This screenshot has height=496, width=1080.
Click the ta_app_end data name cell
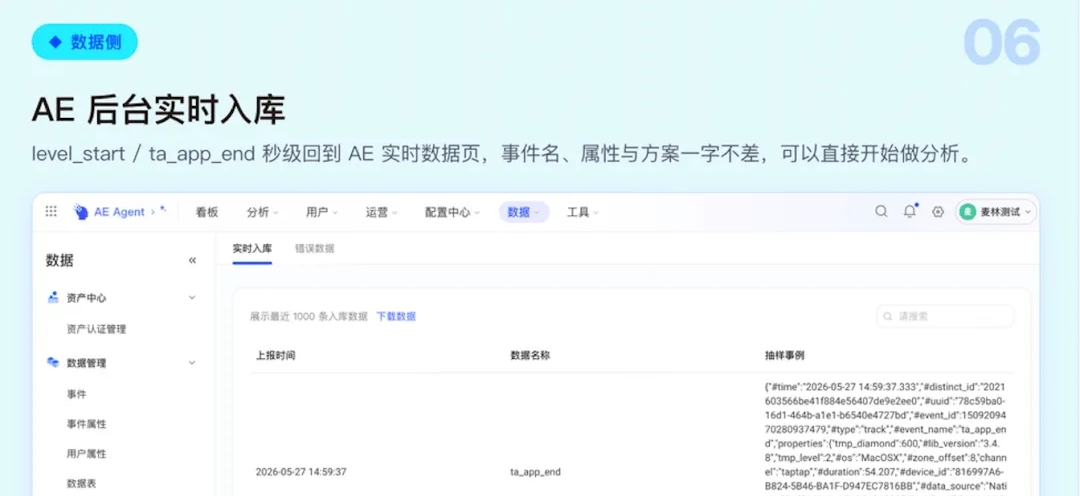[535, 472]
